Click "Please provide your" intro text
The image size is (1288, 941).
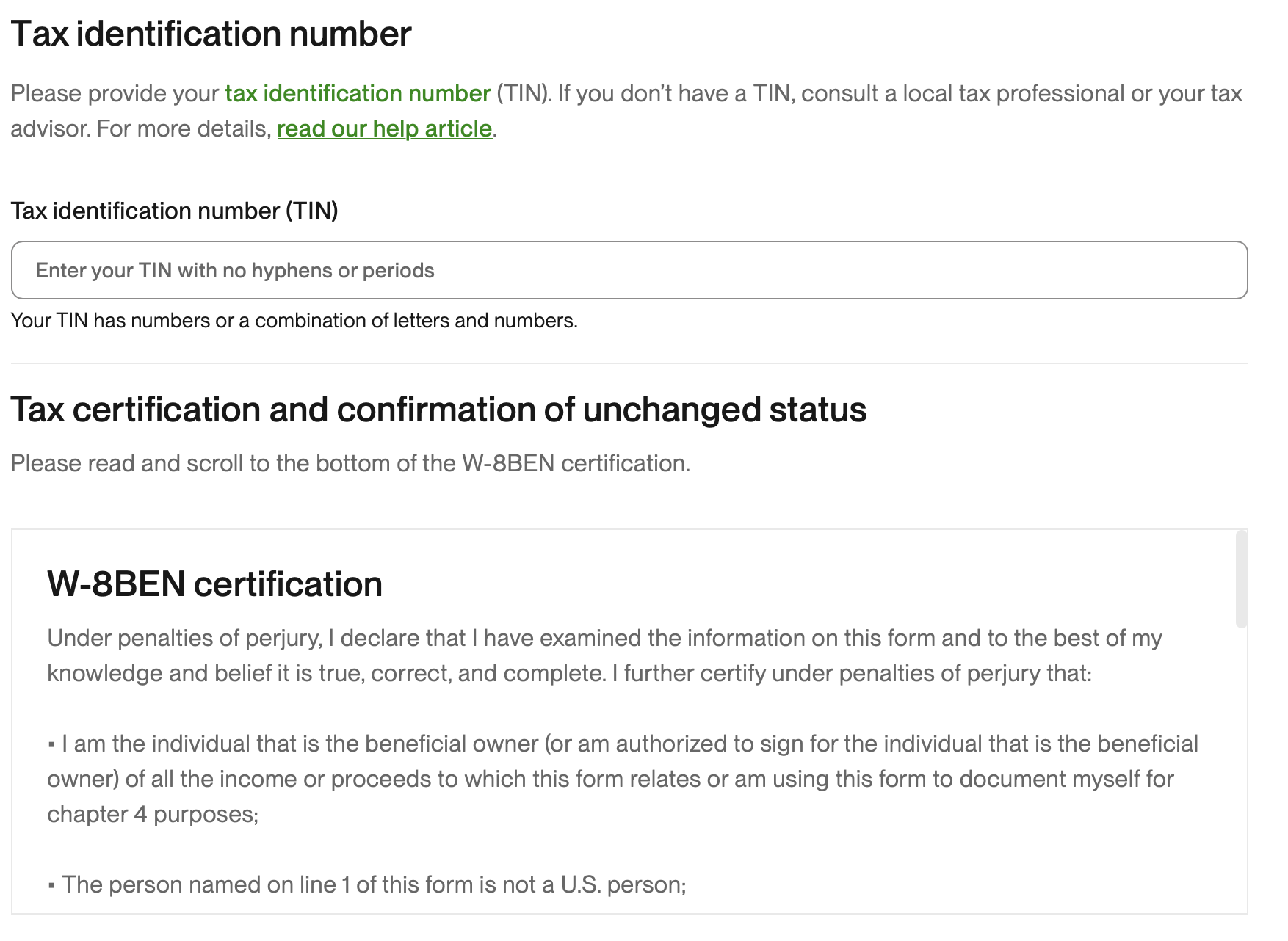pyautogui.click(x=115, y=94)
